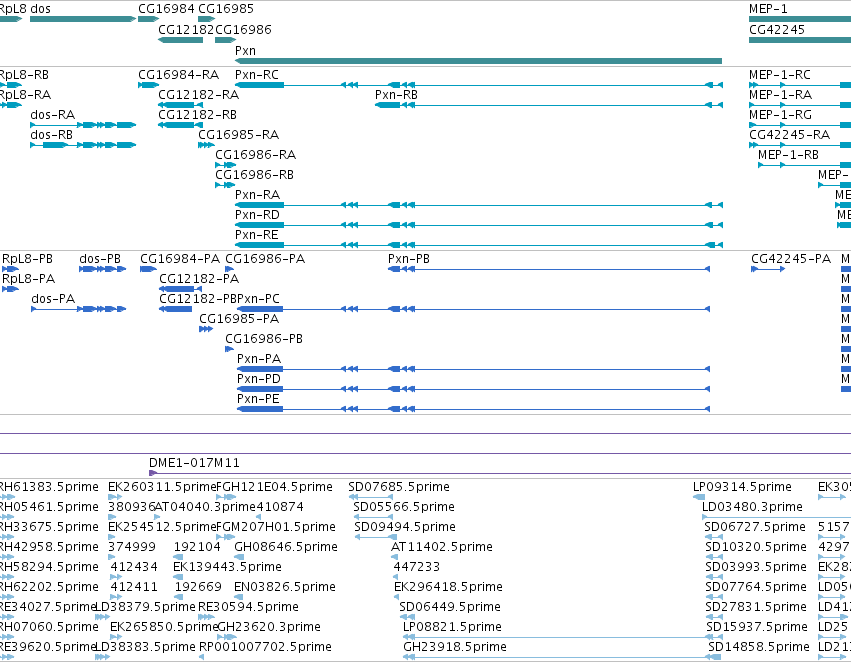
Task: Open EST label SD05566.5prime
Action: [x=404, y=507]
